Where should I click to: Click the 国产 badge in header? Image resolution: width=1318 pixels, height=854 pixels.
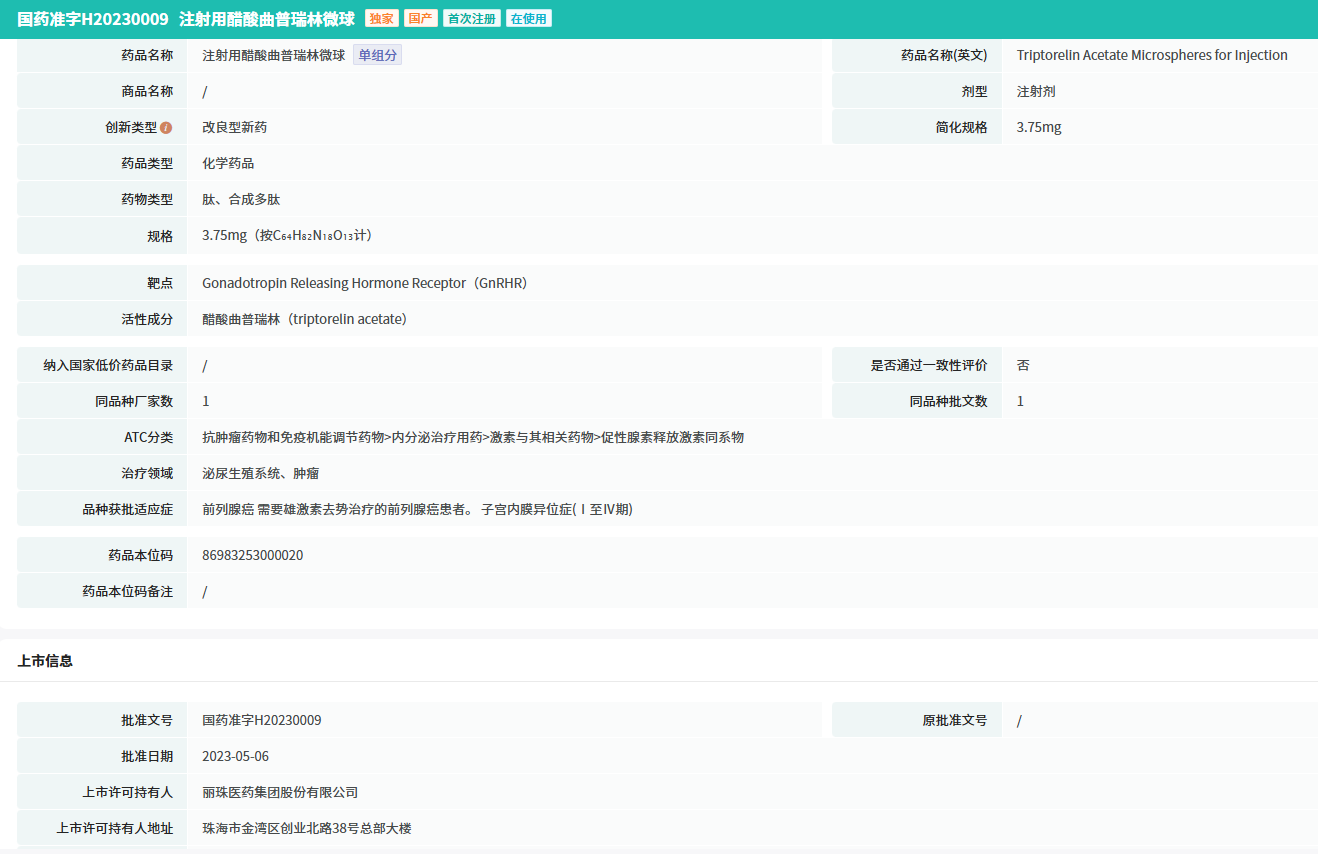(x=420, y=19)
